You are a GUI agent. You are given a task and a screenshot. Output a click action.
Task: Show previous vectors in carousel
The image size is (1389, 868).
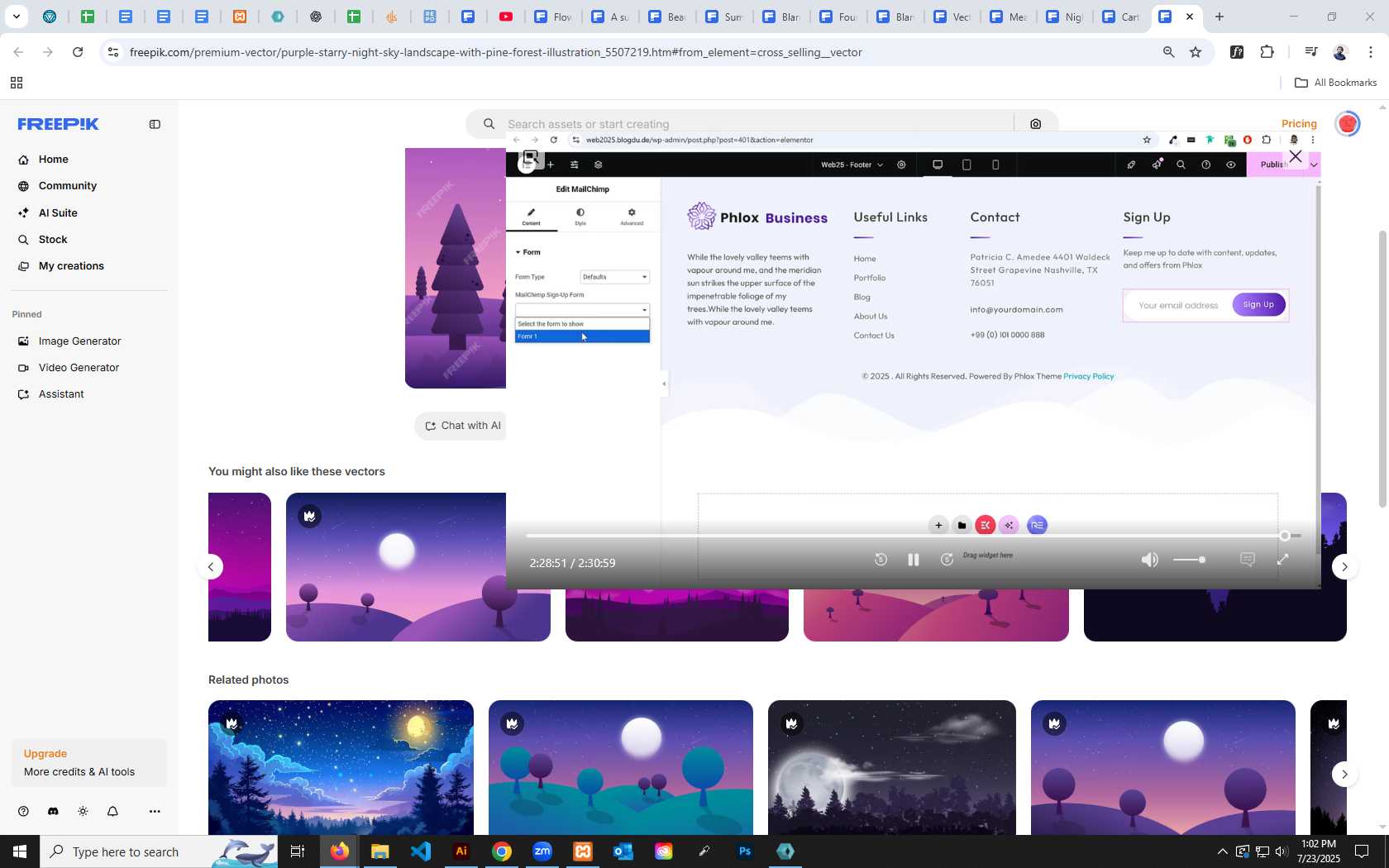[211, 566]
